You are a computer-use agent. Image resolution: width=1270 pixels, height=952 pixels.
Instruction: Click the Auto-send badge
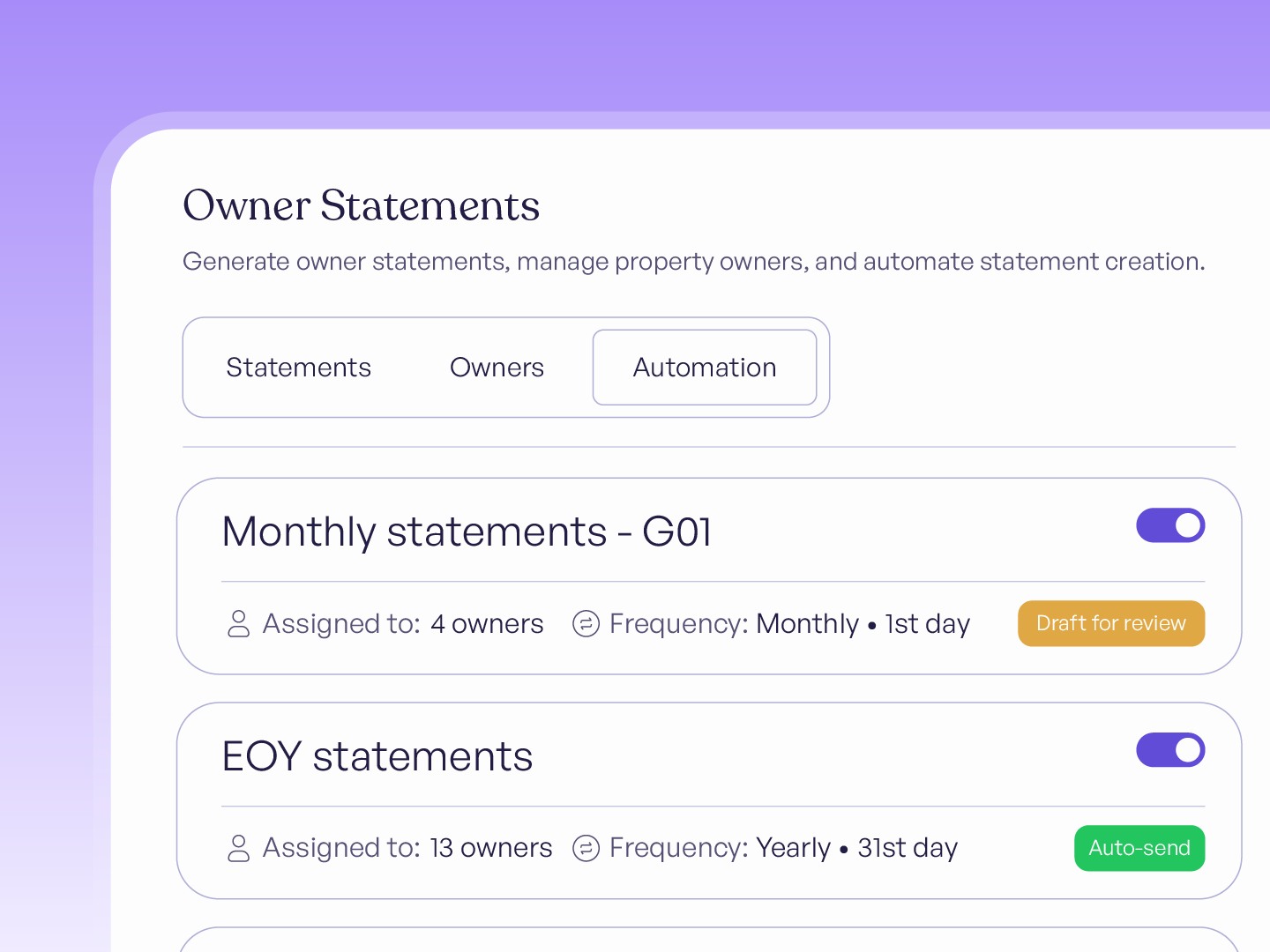click(1139, 848)
